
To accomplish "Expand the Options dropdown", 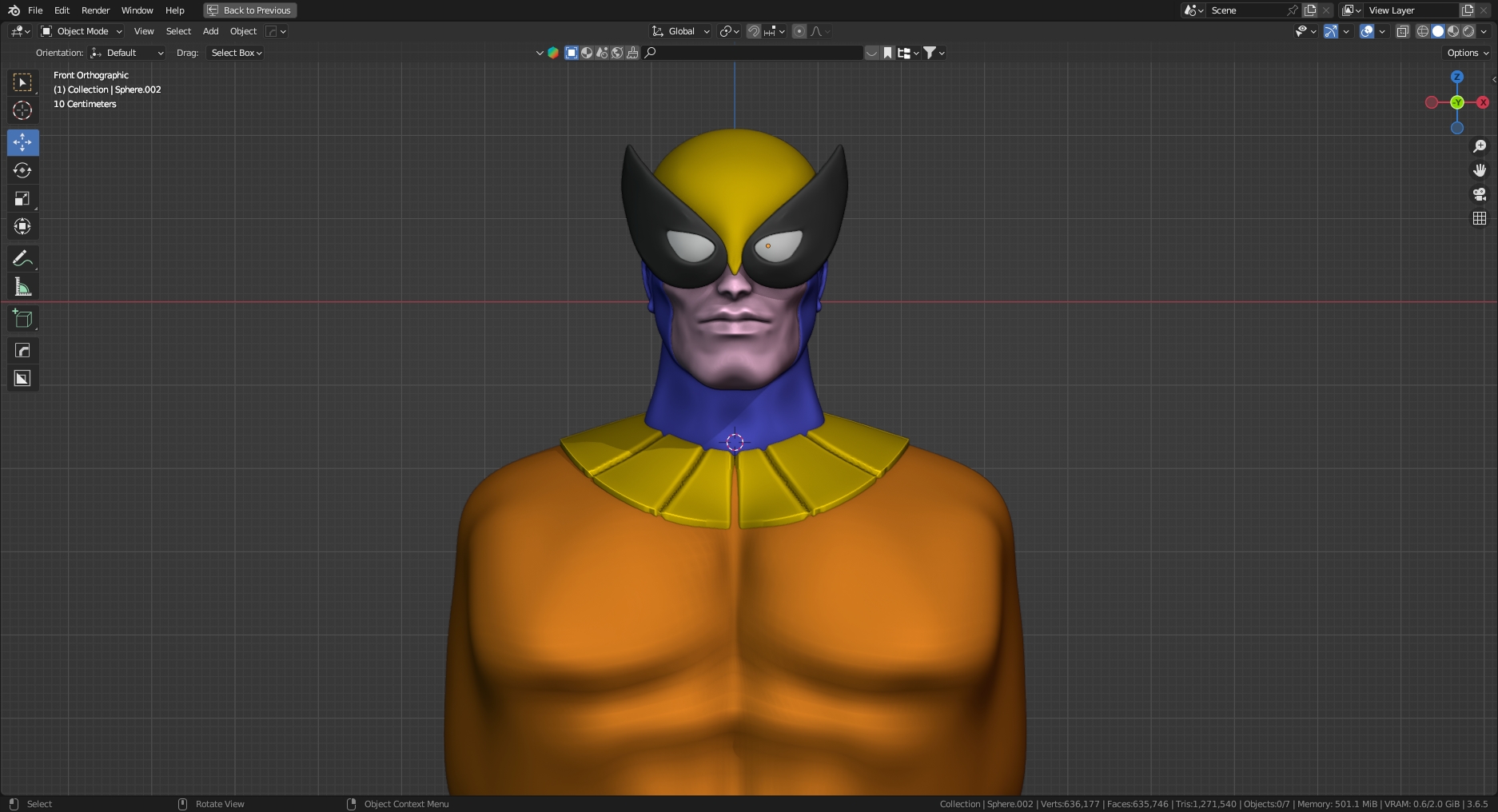I will pos(1468,53).
